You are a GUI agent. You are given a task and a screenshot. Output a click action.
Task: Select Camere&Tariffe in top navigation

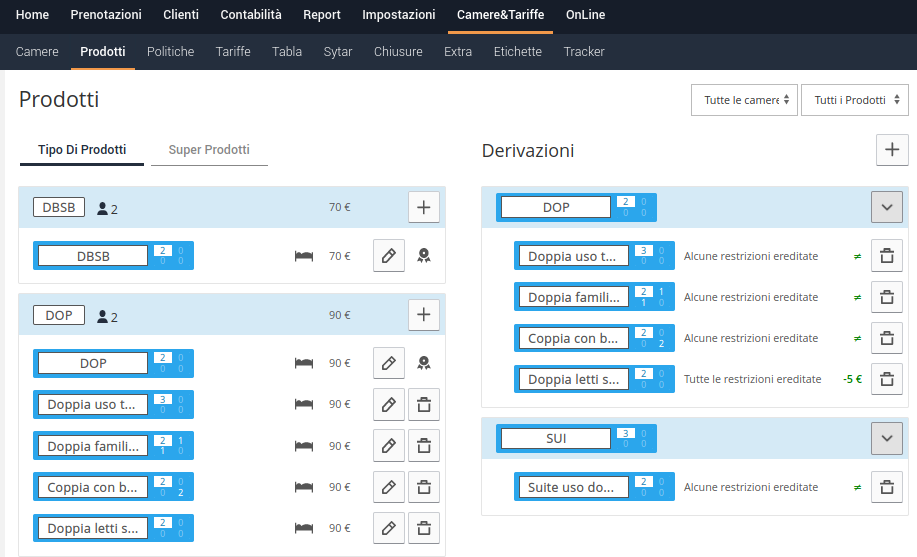click(x=501, y=15)
